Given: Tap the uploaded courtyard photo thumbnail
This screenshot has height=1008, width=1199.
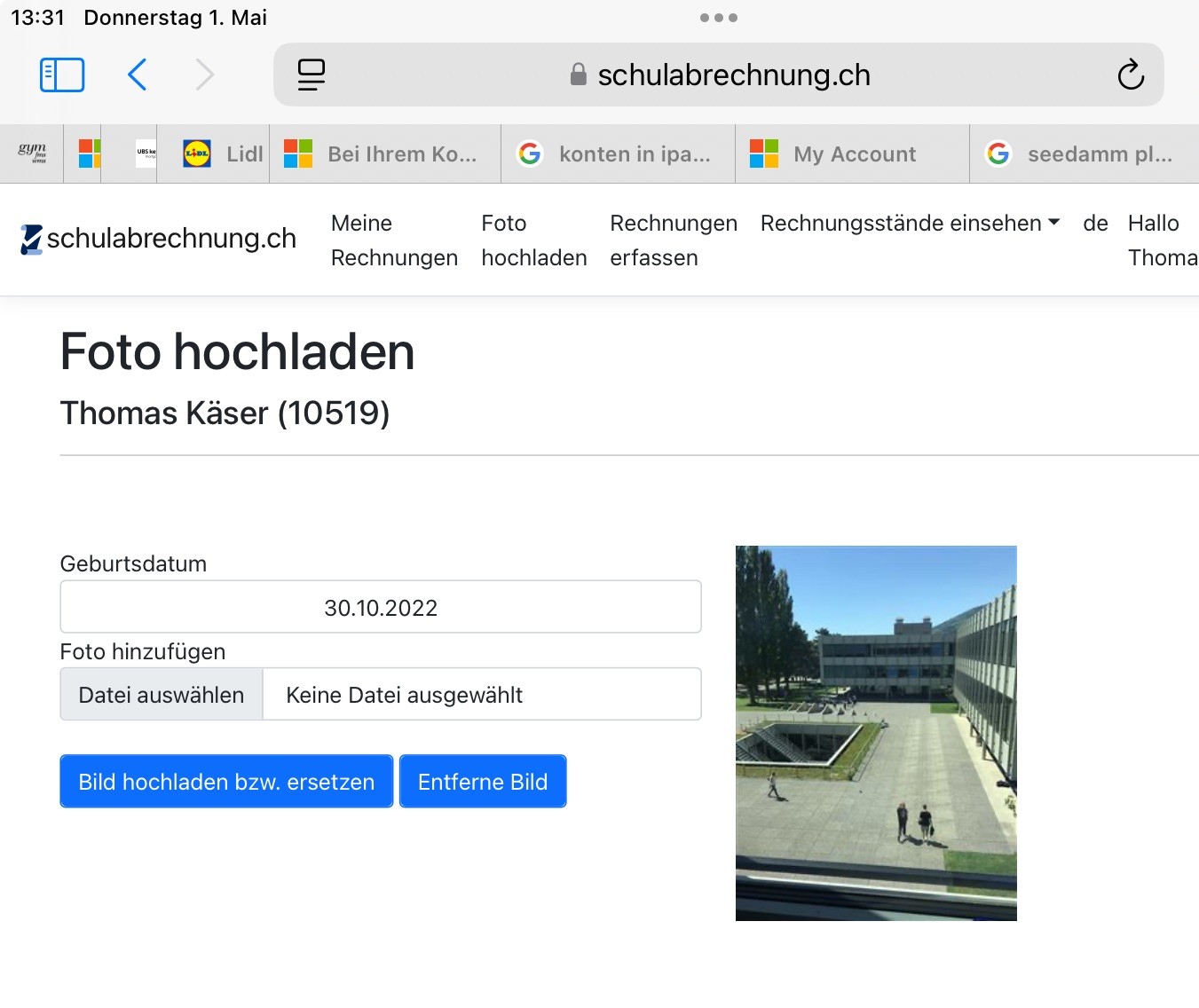Looking at the screenshot, I should pyautogui.click(x=876, y=733).
